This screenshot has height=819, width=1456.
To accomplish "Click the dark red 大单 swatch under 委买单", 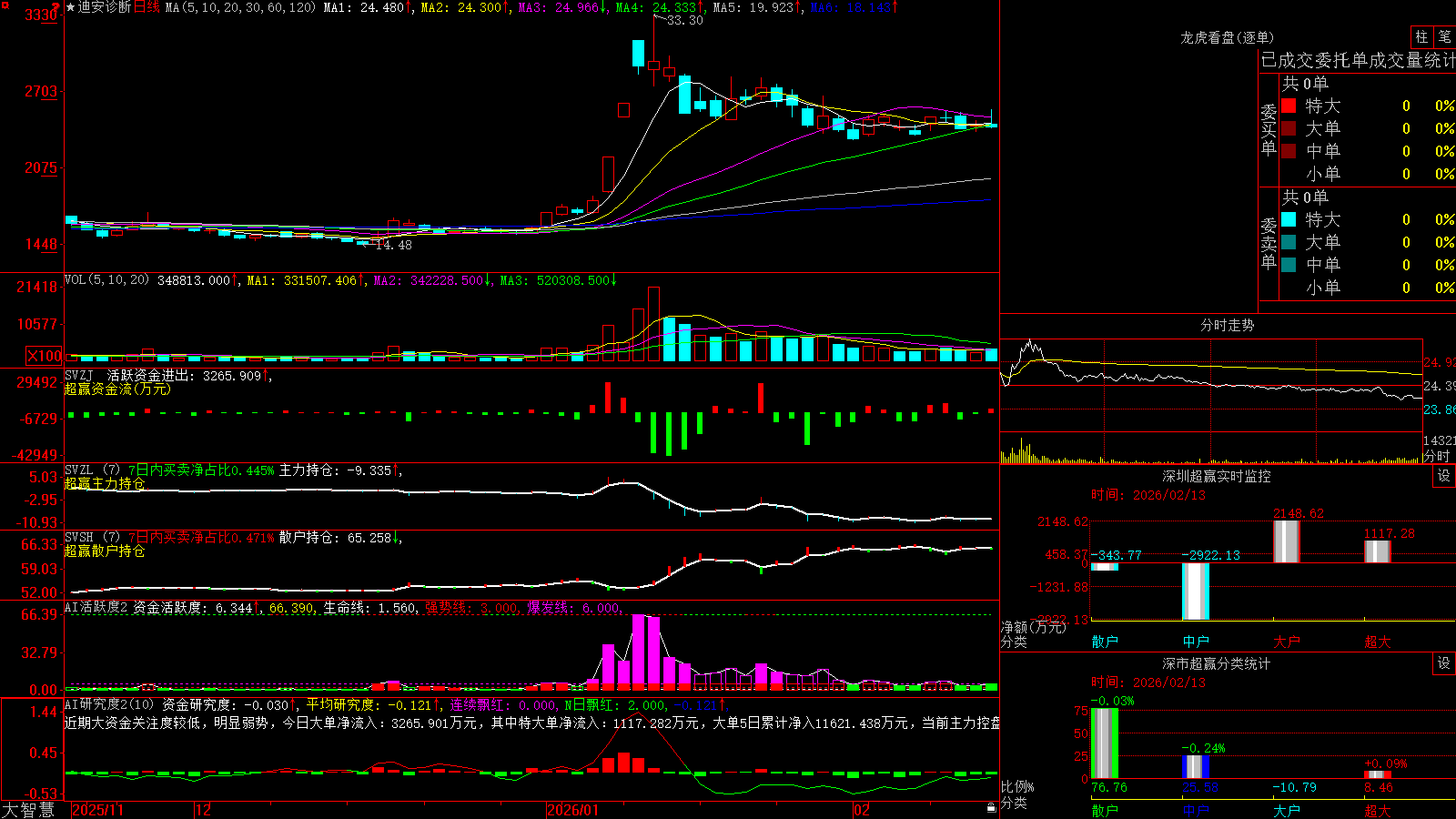I will coord(1289,128).
